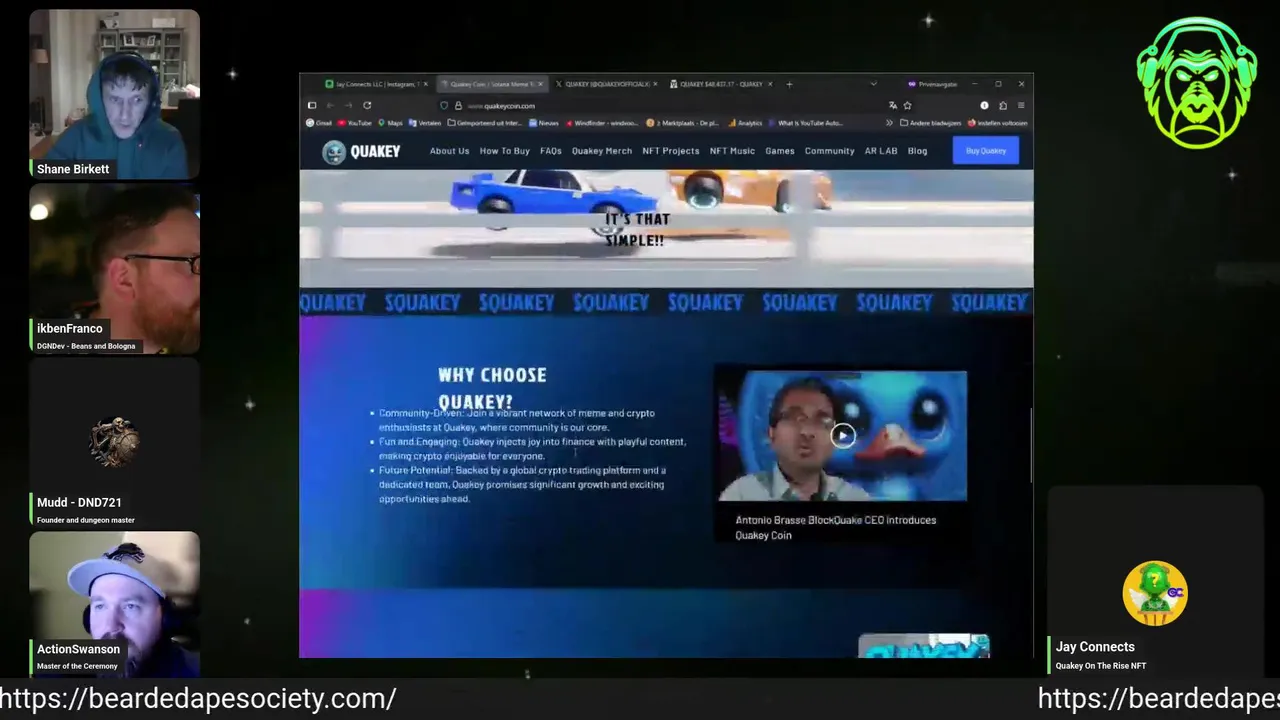Viewport: 1280px width, 720px height.
Task: Select ikbenFranco webcam tile
Action: 114,268
